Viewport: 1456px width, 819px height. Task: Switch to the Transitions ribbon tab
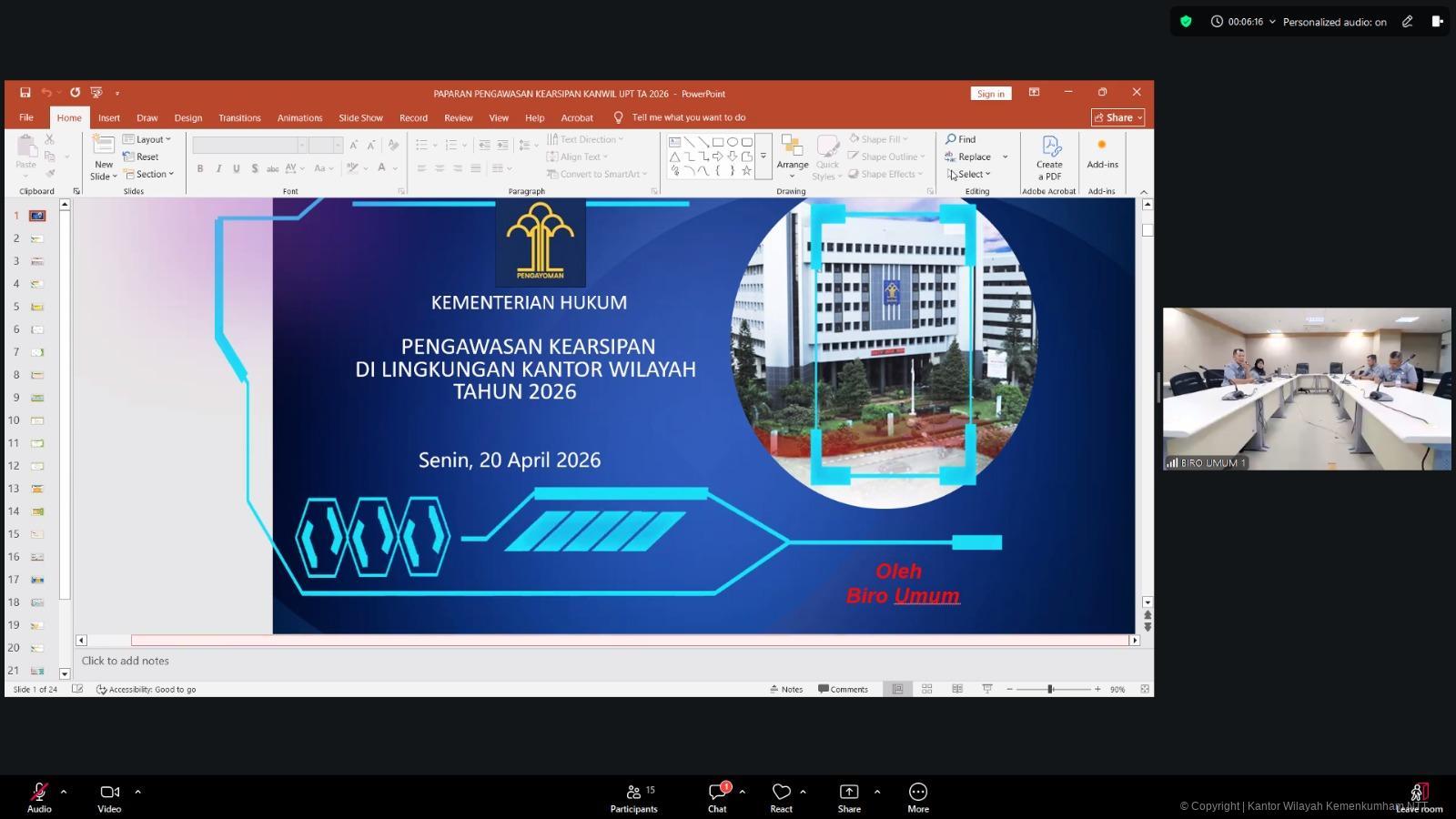pos(239,117)
